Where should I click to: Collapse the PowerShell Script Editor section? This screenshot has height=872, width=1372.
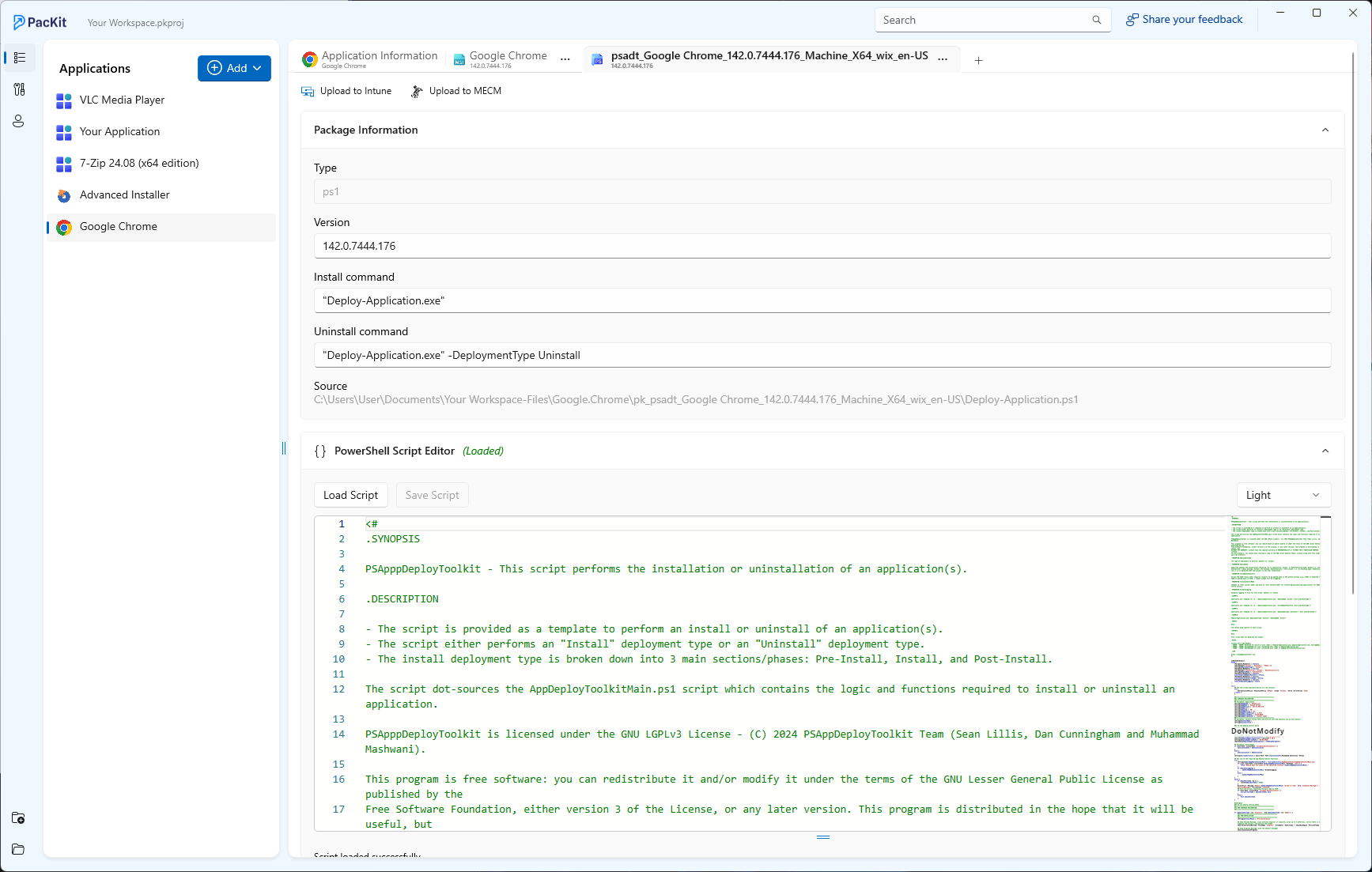(1325, 451)
